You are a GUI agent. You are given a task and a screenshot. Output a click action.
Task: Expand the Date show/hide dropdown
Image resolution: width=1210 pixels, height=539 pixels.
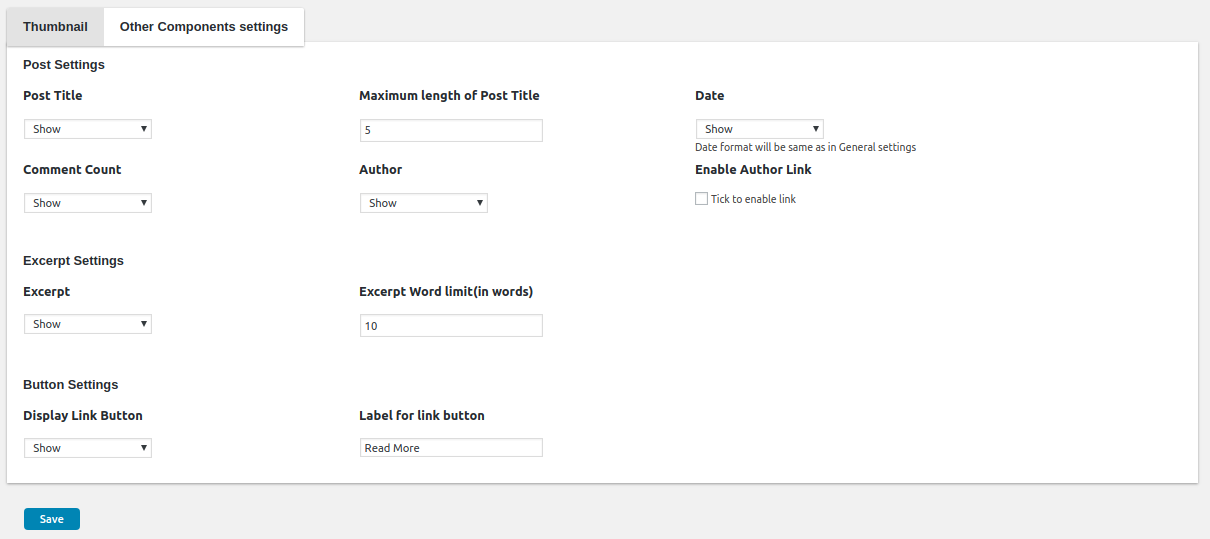tap(760, 129)
